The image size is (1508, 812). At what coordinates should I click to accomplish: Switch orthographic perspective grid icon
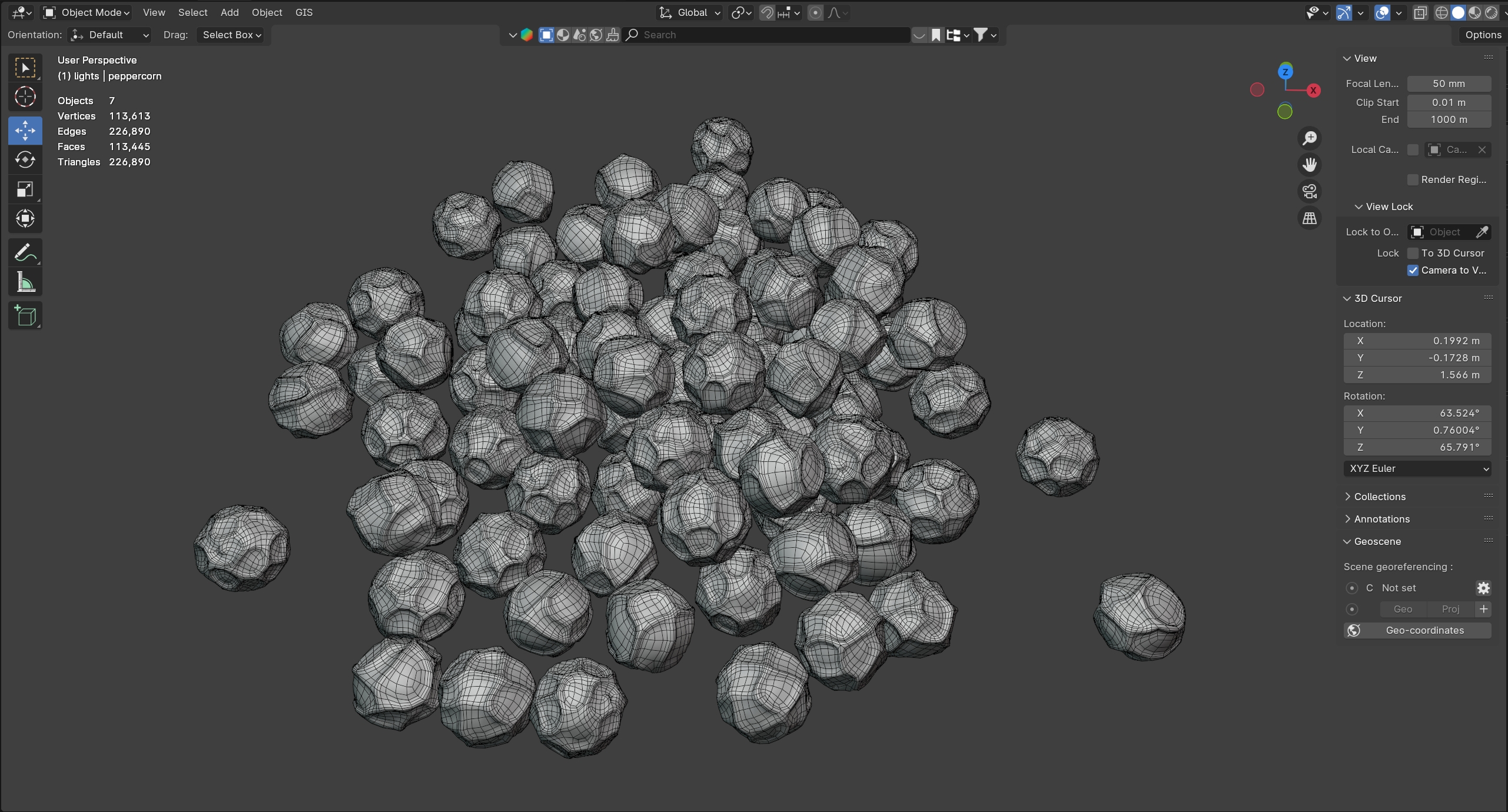[x=1309, y=218]
